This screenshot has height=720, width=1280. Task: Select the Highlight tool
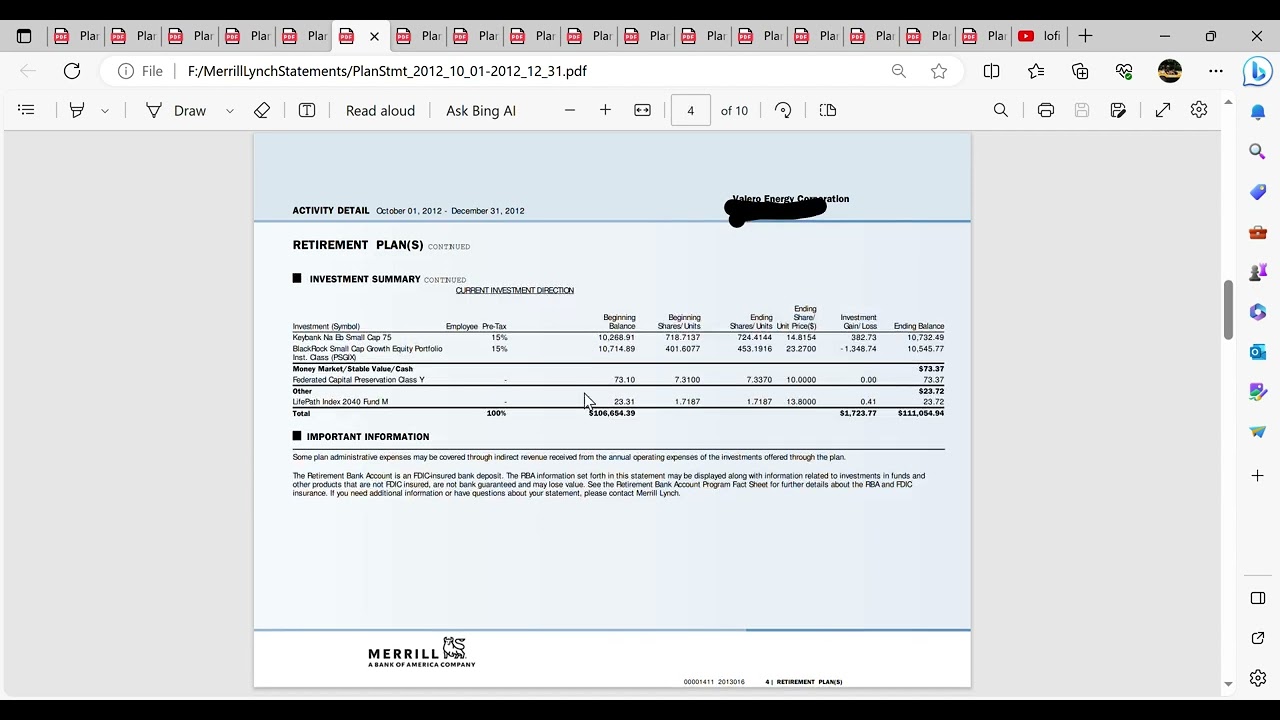click(x=77, y=110)
